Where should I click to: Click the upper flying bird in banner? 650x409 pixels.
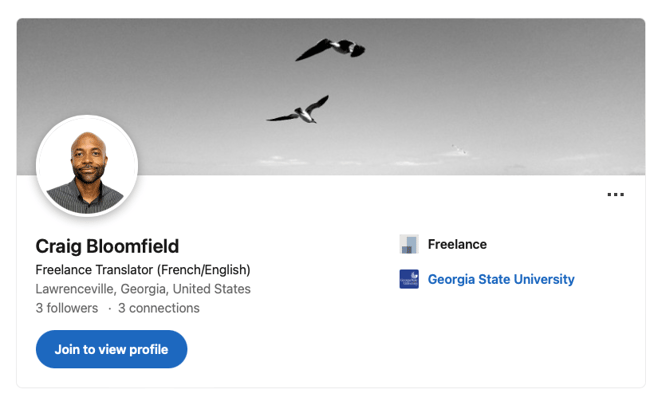point(332,48)
